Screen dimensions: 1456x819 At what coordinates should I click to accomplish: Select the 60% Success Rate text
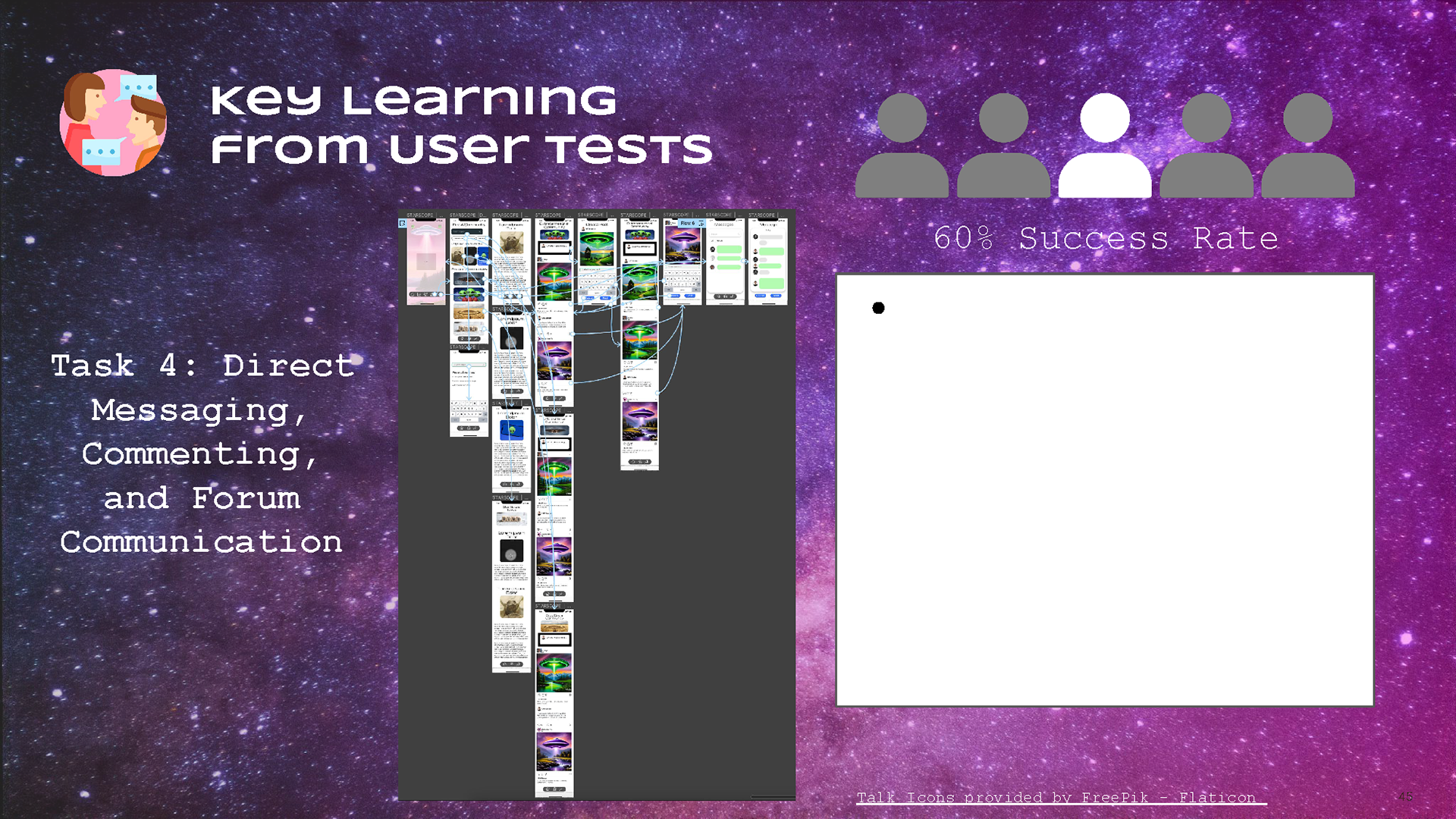[x=1106, y=239]
